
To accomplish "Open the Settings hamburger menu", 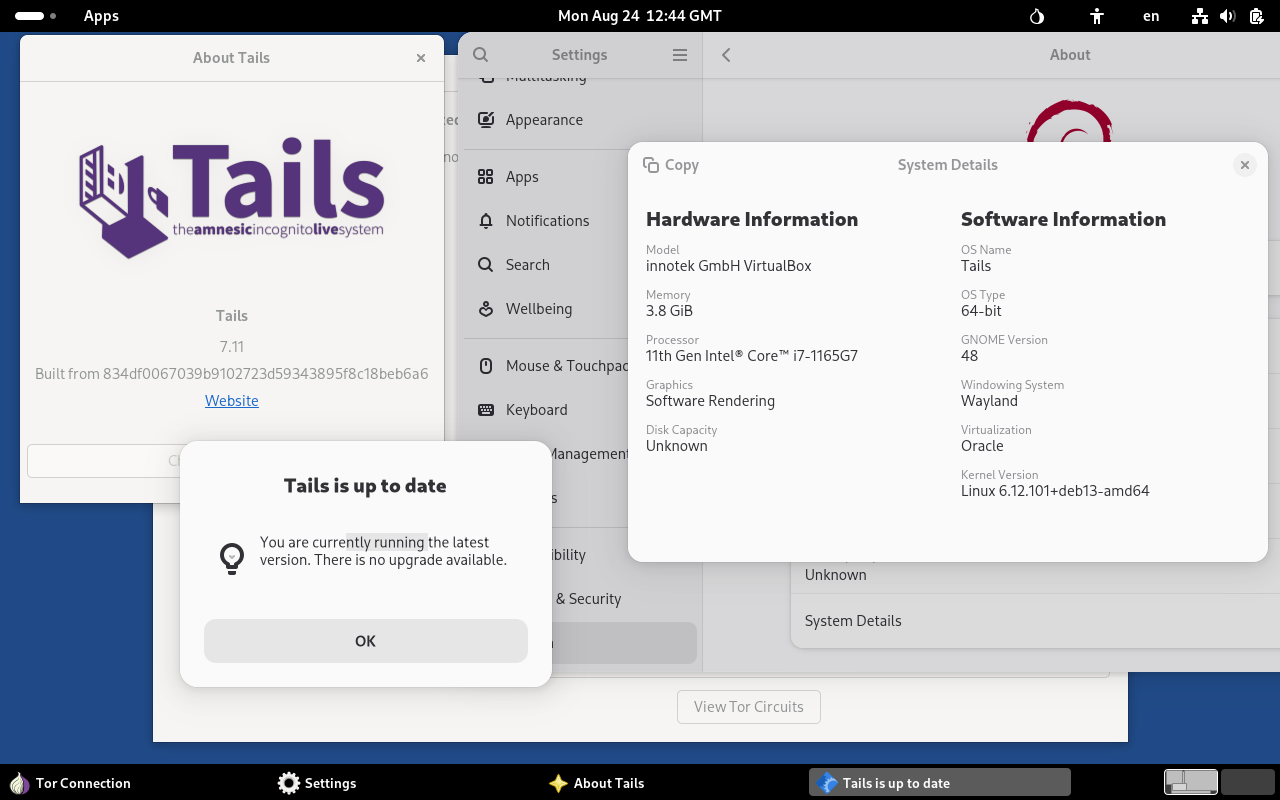I will coord(680,55).
